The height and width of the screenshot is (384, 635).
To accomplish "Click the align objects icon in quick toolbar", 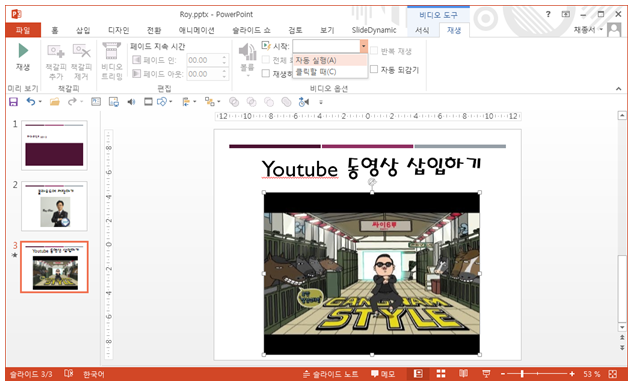I will coord(186,102).
